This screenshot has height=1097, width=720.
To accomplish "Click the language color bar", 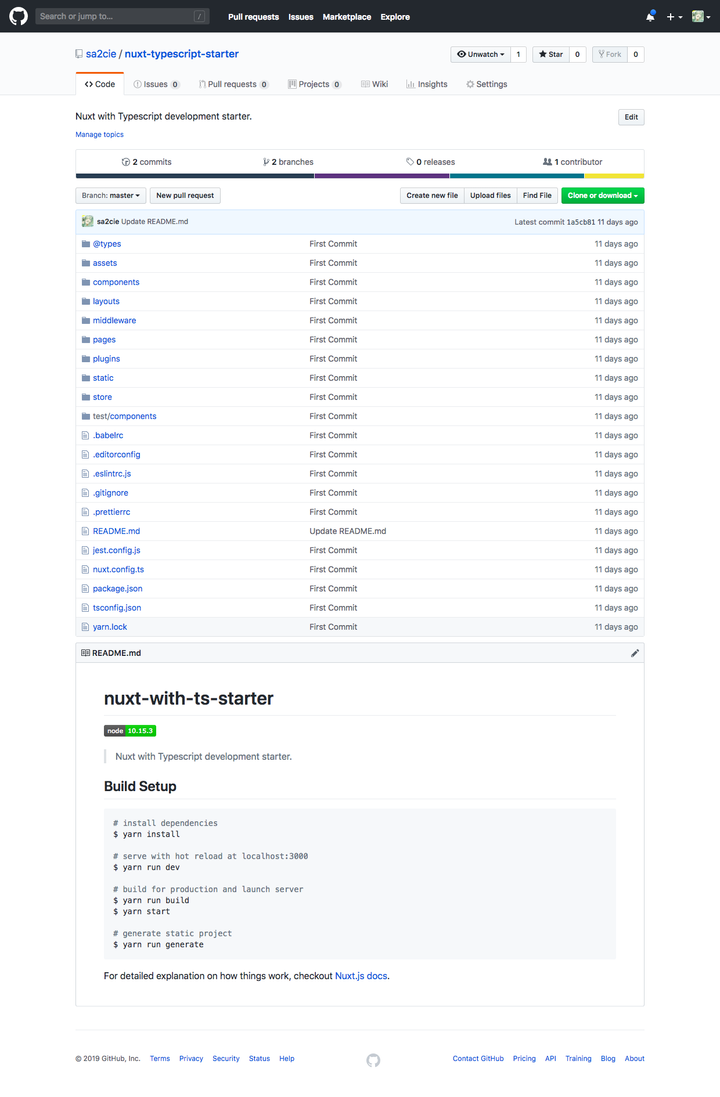I will coord(360,176).
